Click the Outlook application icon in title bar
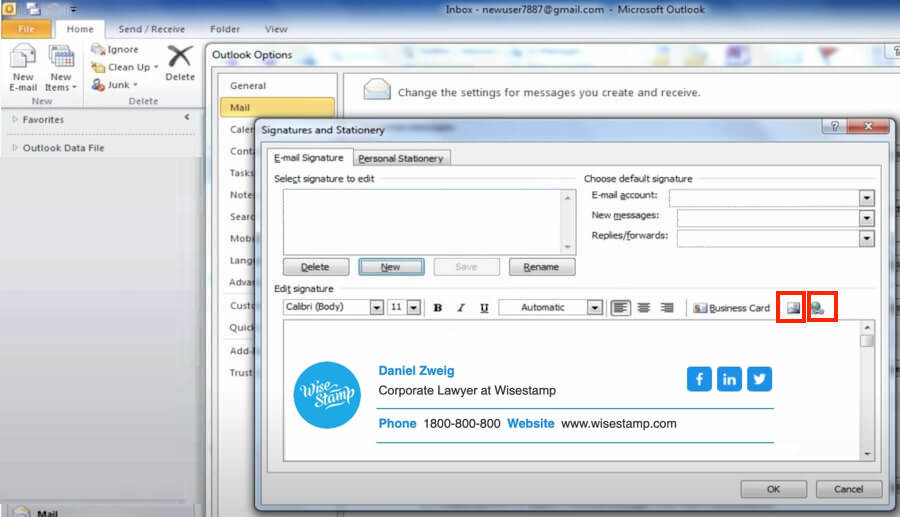 9,9
